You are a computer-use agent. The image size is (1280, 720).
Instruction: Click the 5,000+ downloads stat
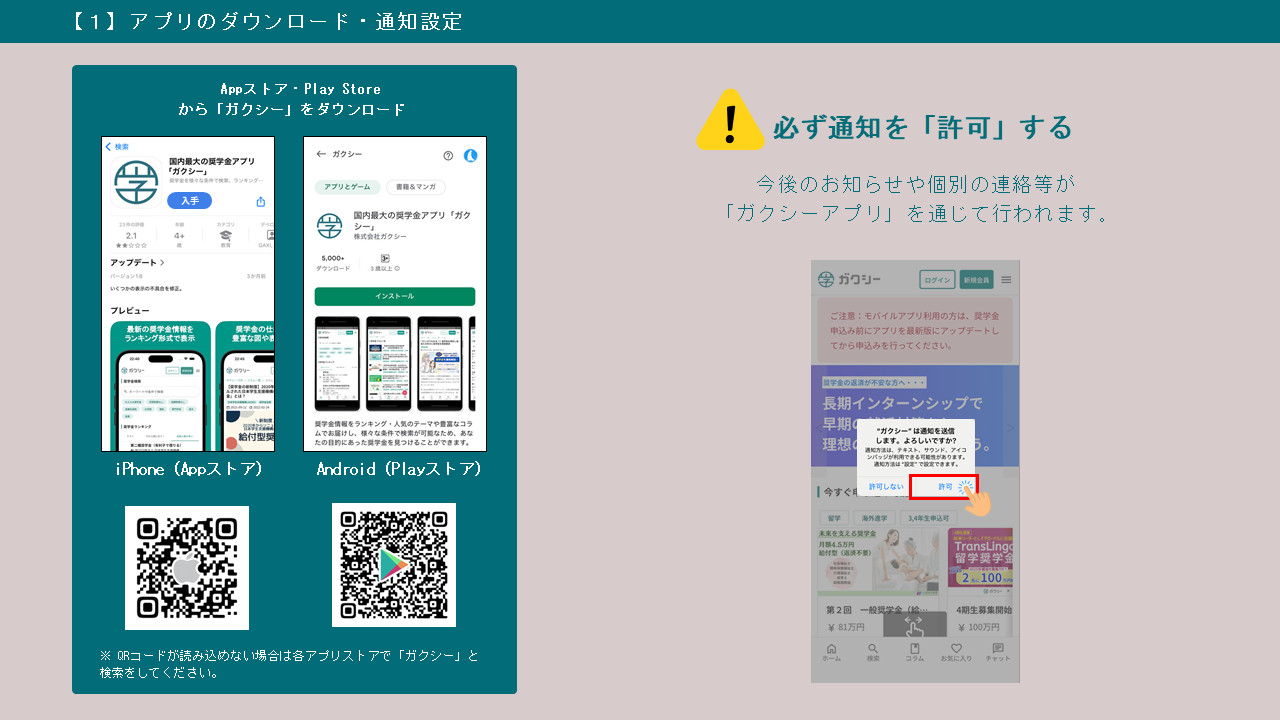333,262
